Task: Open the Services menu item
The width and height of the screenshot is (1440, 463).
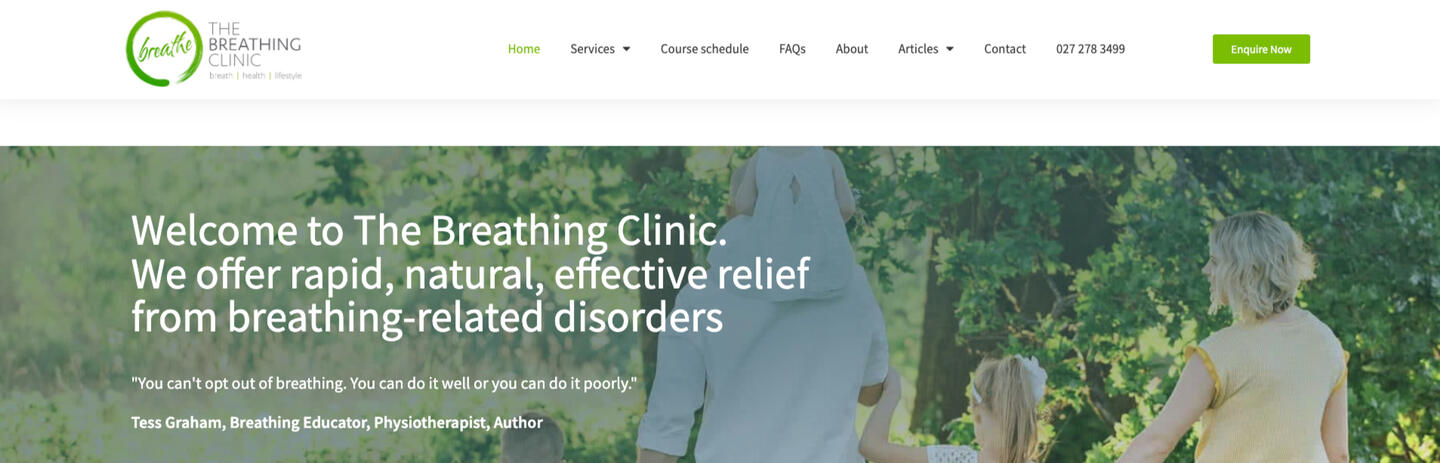Action: pos(592,49)
